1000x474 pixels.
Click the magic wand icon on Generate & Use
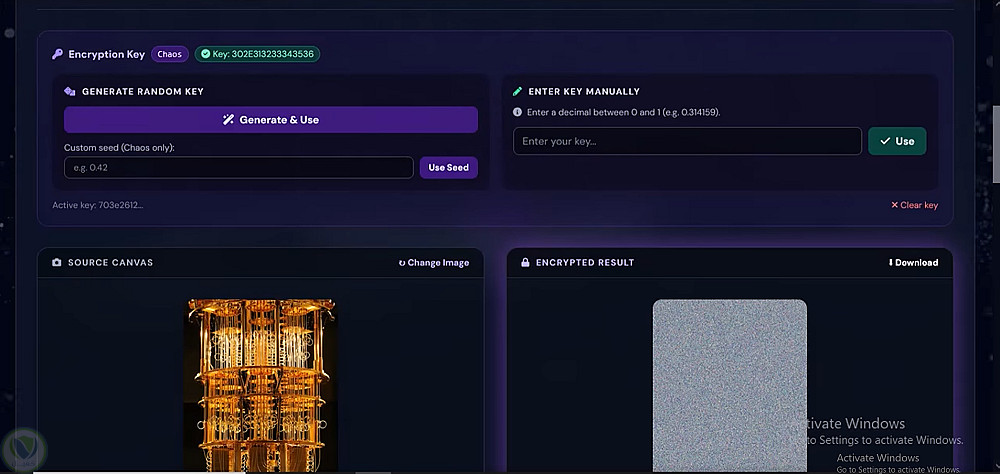point(228,119)
